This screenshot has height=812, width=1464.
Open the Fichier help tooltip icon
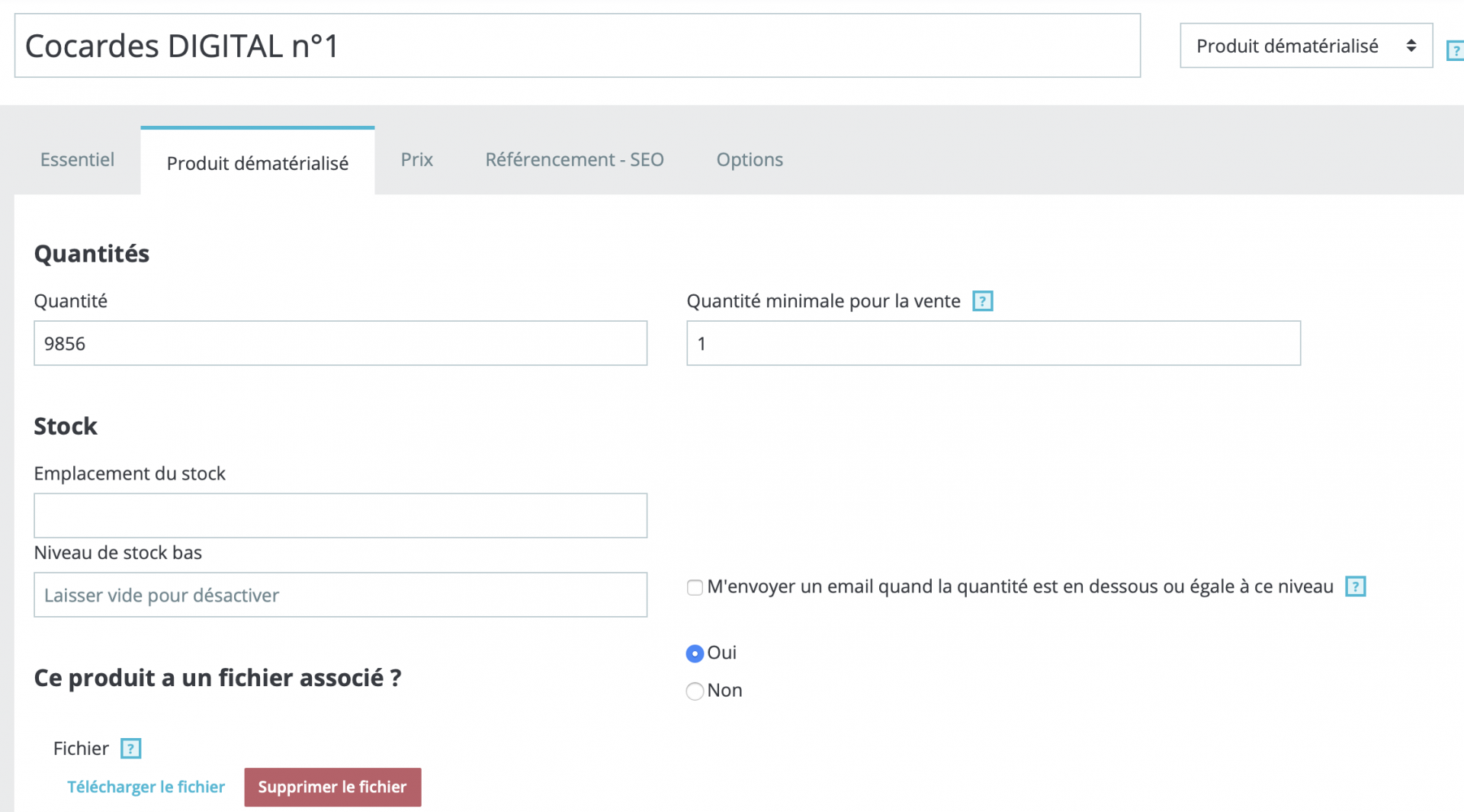point(131,749)
